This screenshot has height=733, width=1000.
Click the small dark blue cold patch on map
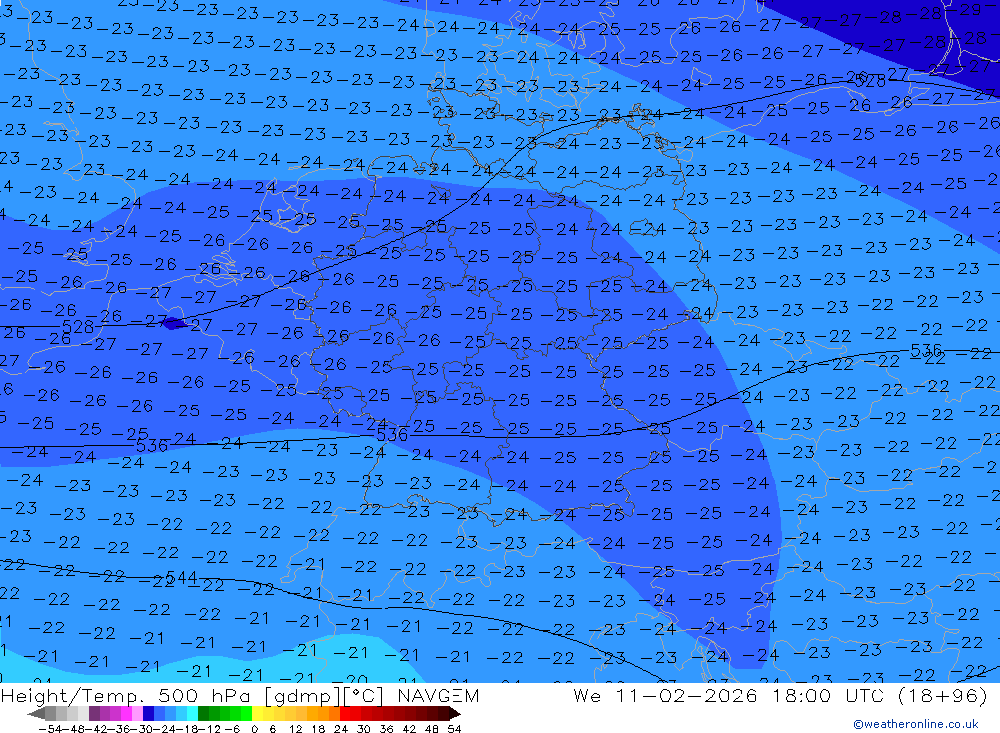(174, 323)
